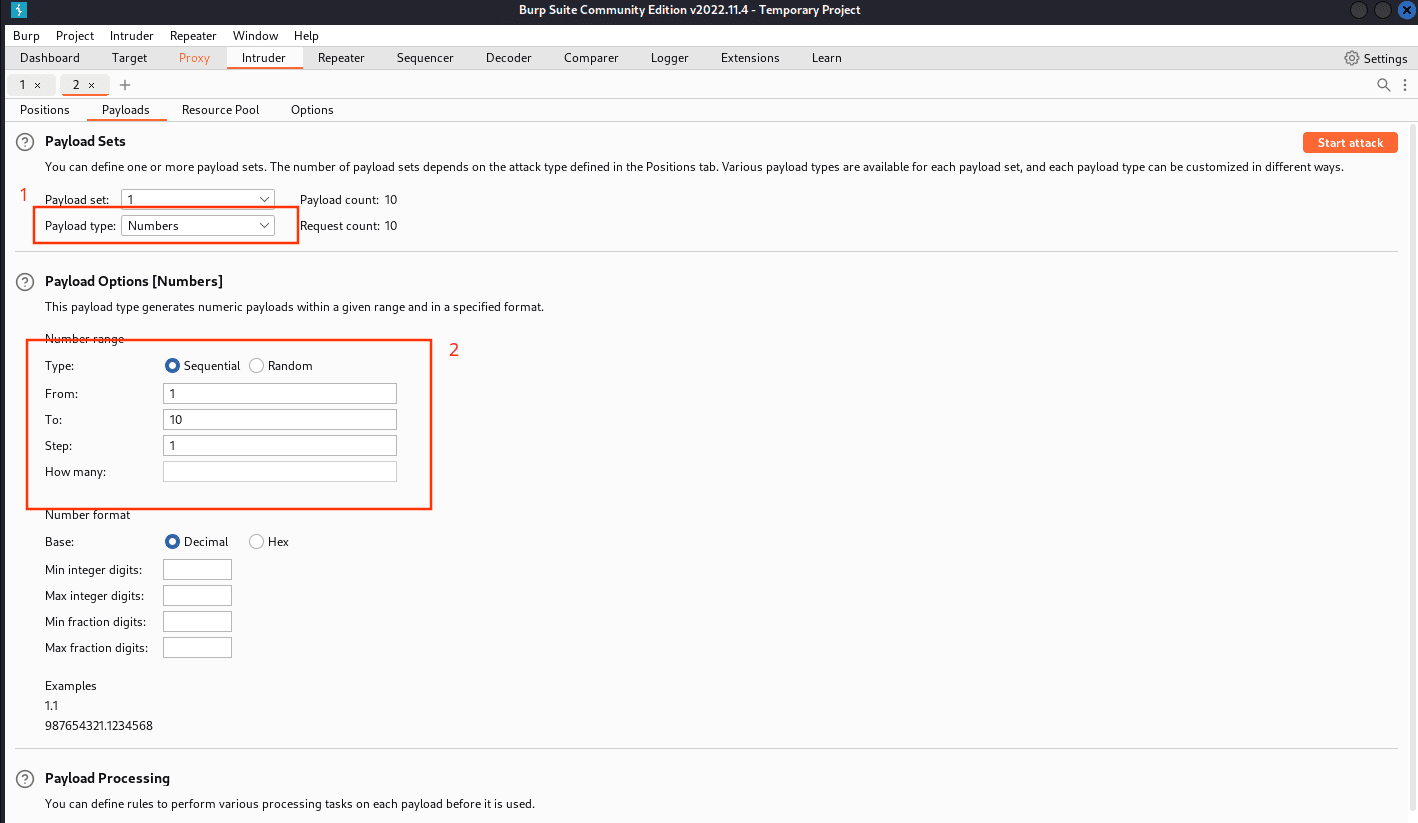Click the Payload Options help icon
Image resolution: width=1418 pixels, height=823 pixels.
pos(25,282)
